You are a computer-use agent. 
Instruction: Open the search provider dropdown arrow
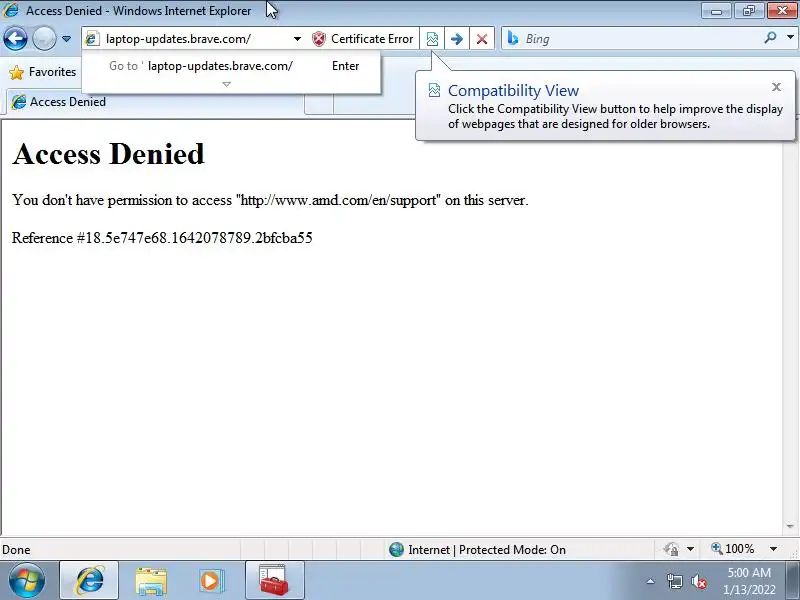point(790,38)
